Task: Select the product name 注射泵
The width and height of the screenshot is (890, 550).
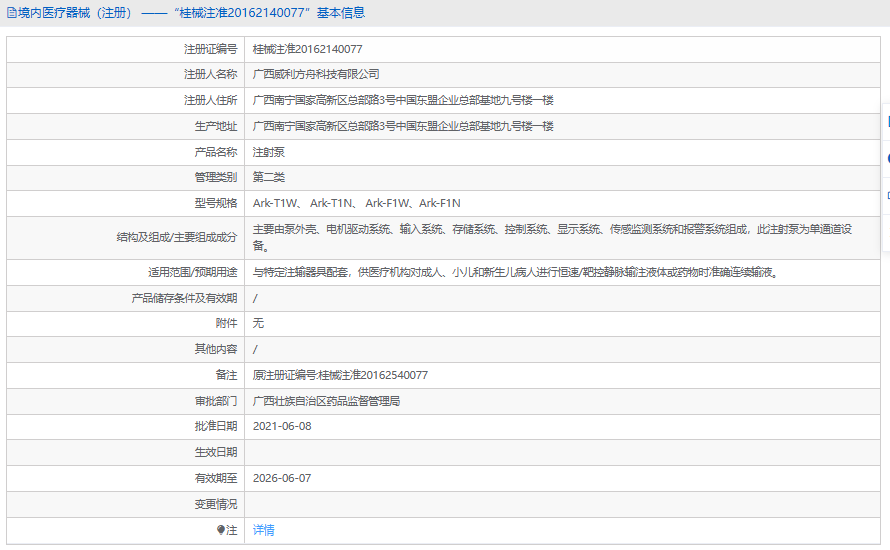Action: tap(268, 152)
